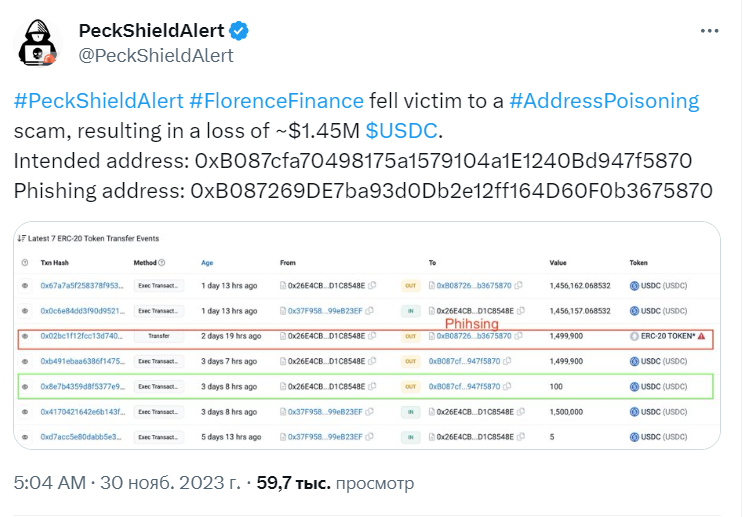Click the Exec Transact method tag in first row
The width and height of the screenshot is (747, 517).
pos(158,285)
